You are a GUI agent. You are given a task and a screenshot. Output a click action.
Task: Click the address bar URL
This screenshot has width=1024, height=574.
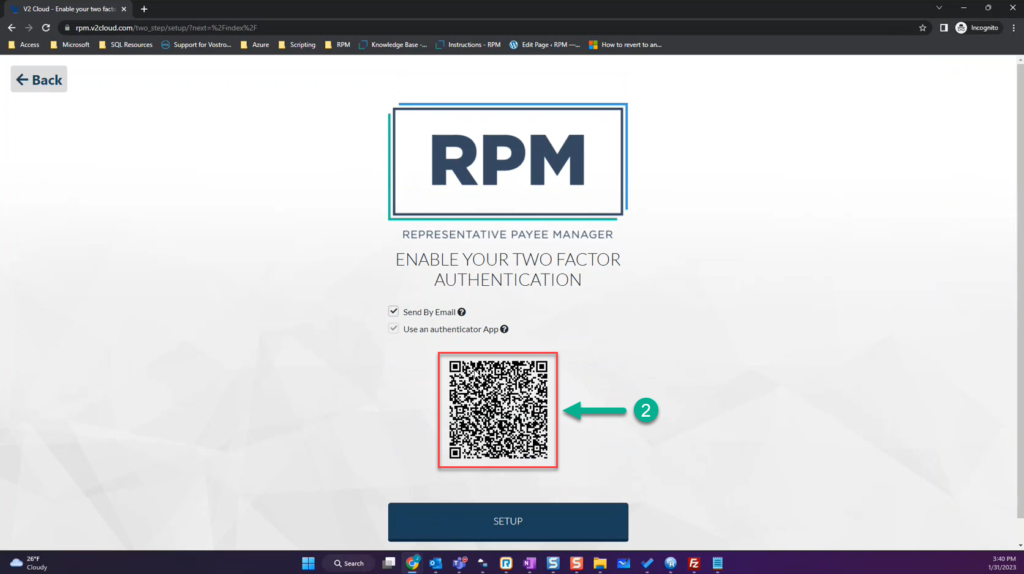tap(166, 28)
